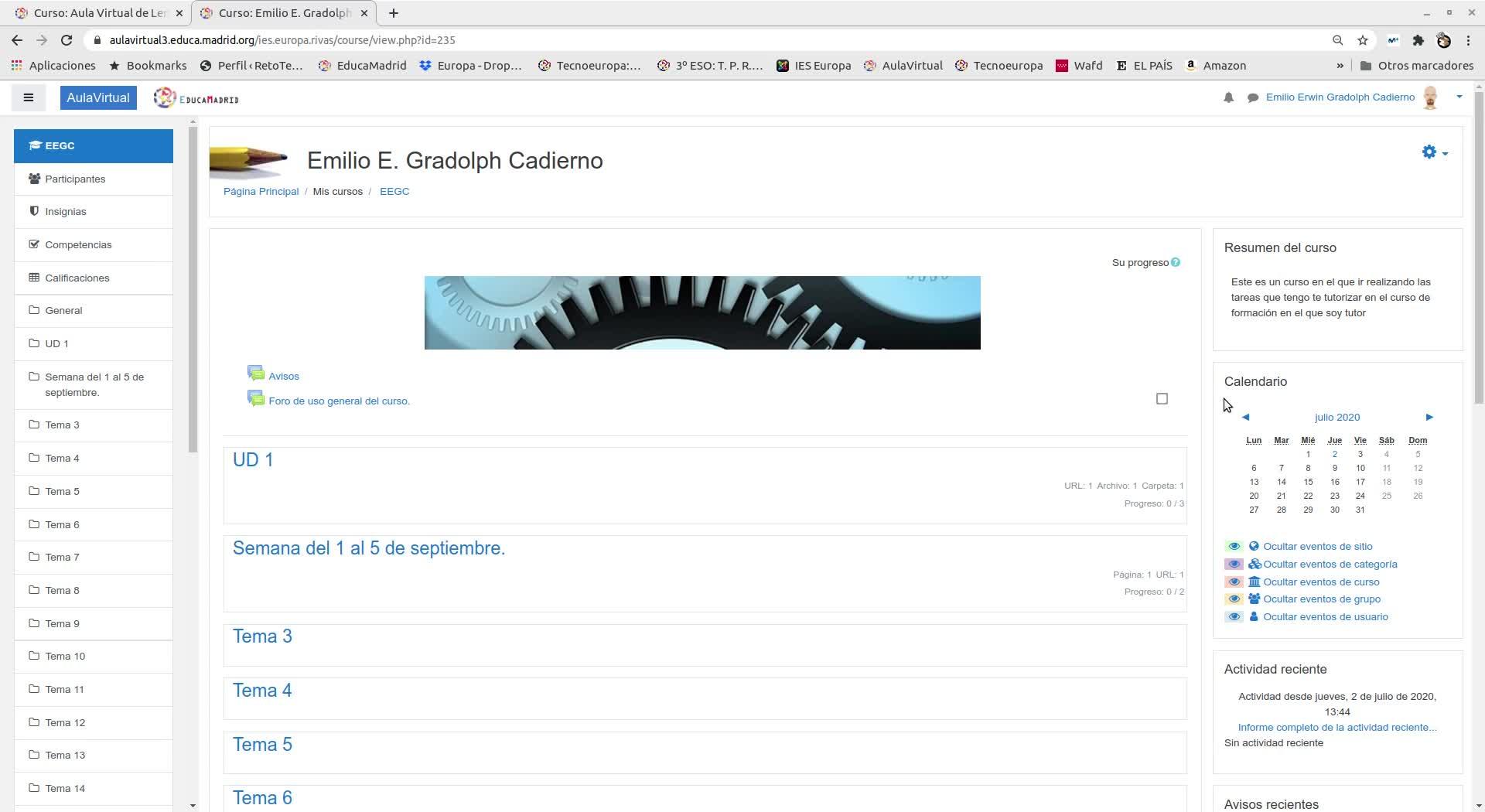
Task: Click the EducaMadrid logo
Action: tap(196, 98)
